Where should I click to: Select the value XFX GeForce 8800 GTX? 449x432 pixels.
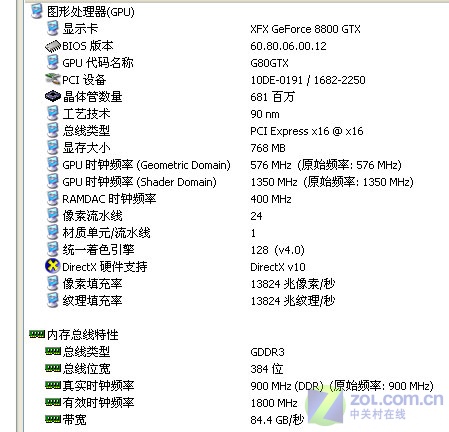point(305,29)
